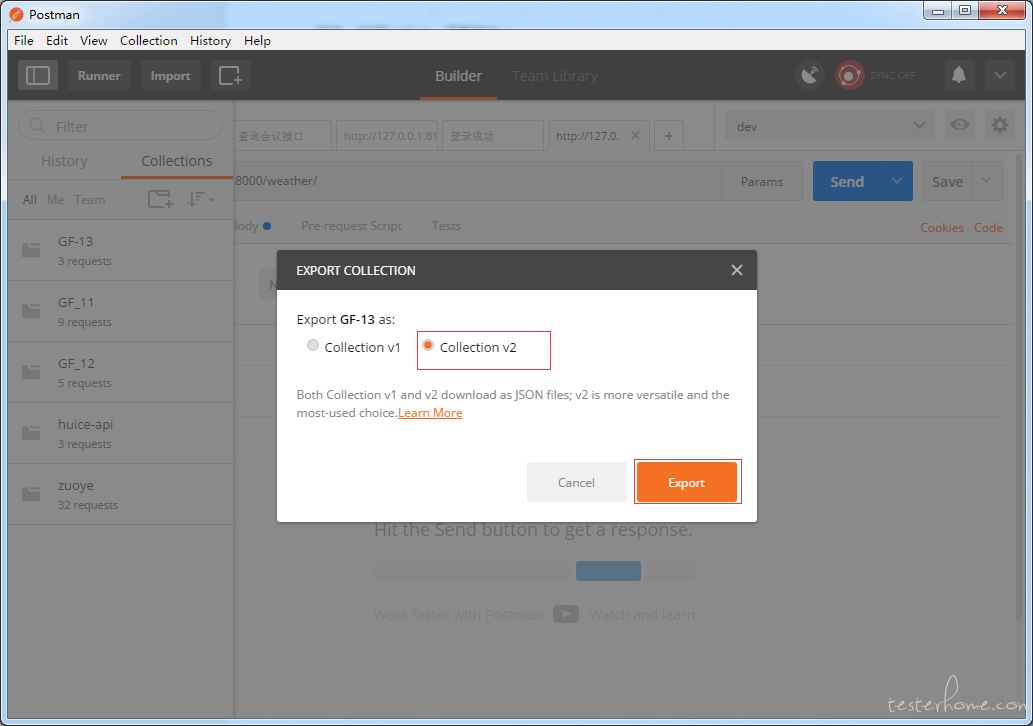Click the Runner button
The image size is (1033, 726).
point(99,76)
